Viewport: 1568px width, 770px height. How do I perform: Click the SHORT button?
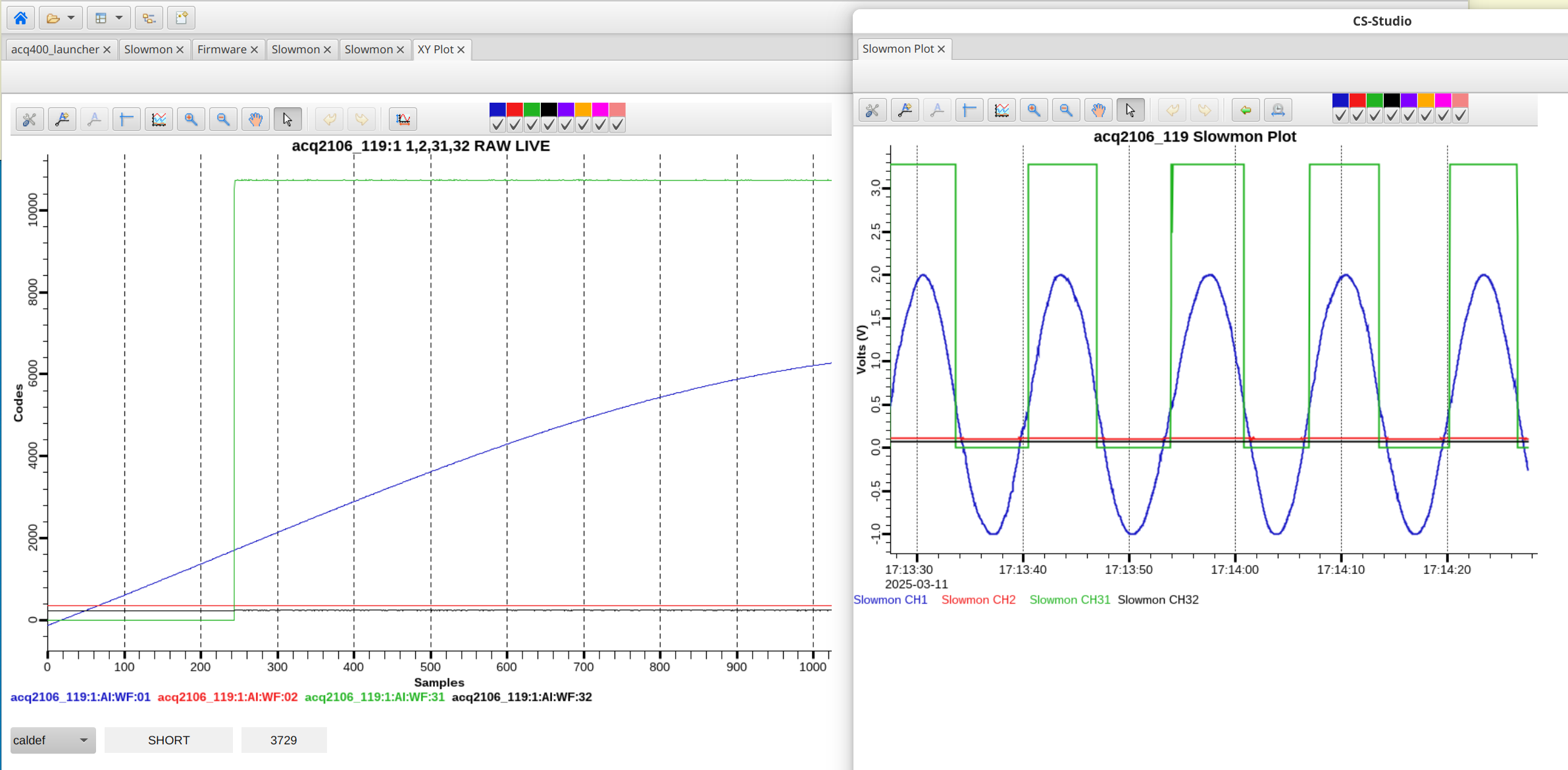(x=168, y=740)
